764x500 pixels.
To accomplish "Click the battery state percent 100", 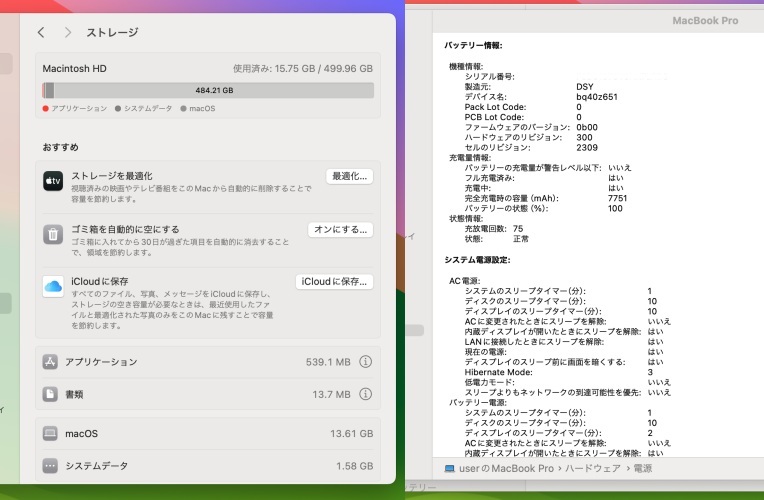I will point(615,209).
